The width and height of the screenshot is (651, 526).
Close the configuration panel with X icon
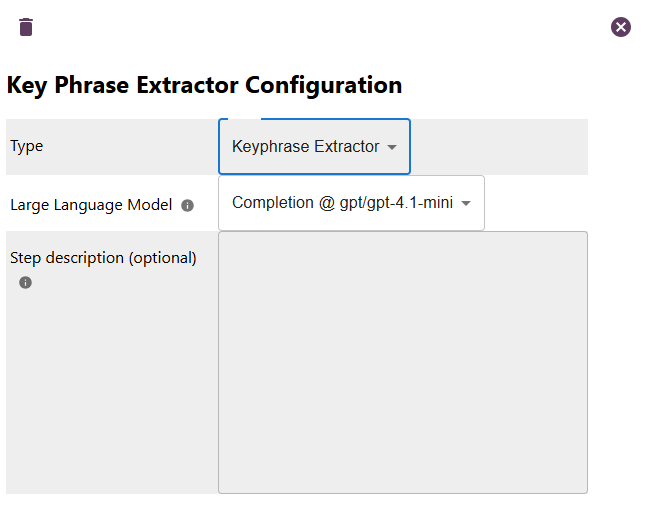point(621,27)
